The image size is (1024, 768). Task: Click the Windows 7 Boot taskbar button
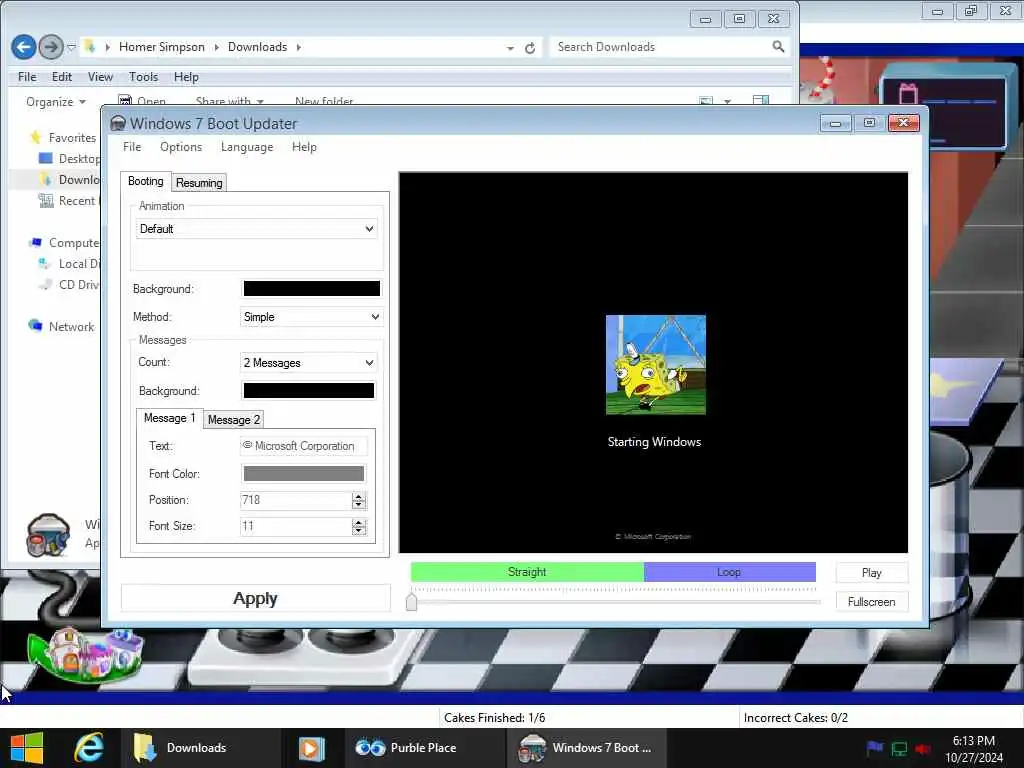[x=585, y=748]
